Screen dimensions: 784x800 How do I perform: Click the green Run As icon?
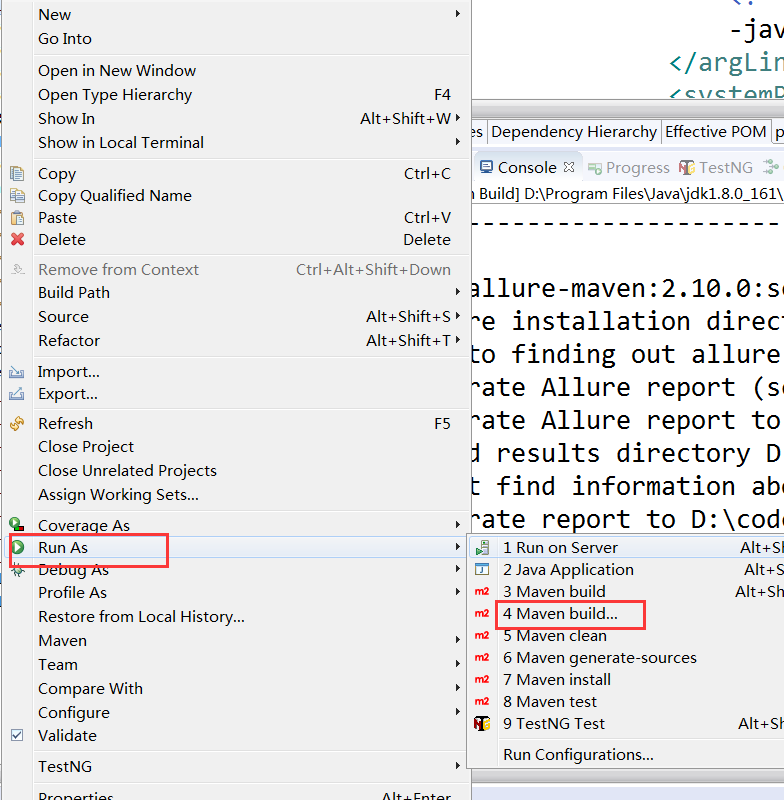point(17,548)
